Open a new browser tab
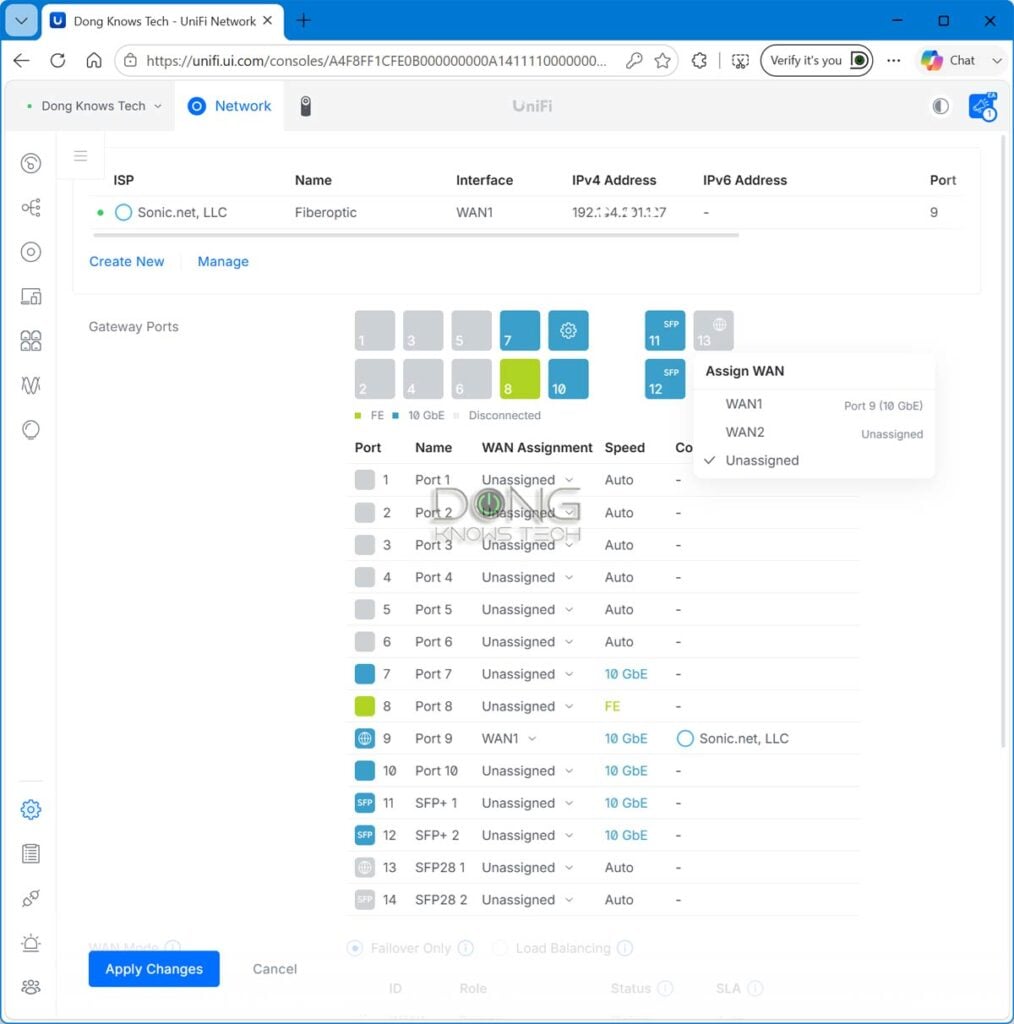This screenshot has width=1014, height=1024. click(x=303, y=21)
